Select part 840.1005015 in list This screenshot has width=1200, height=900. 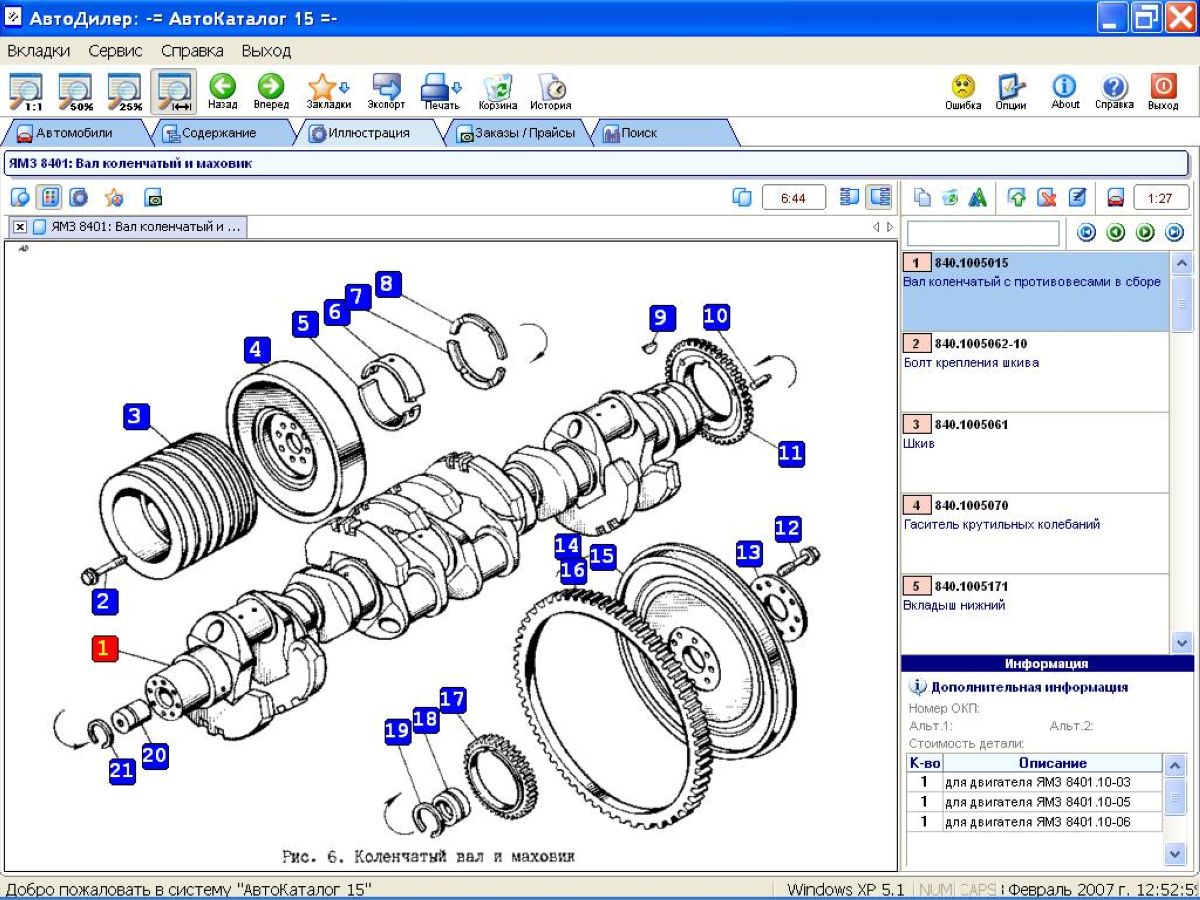1035,292
